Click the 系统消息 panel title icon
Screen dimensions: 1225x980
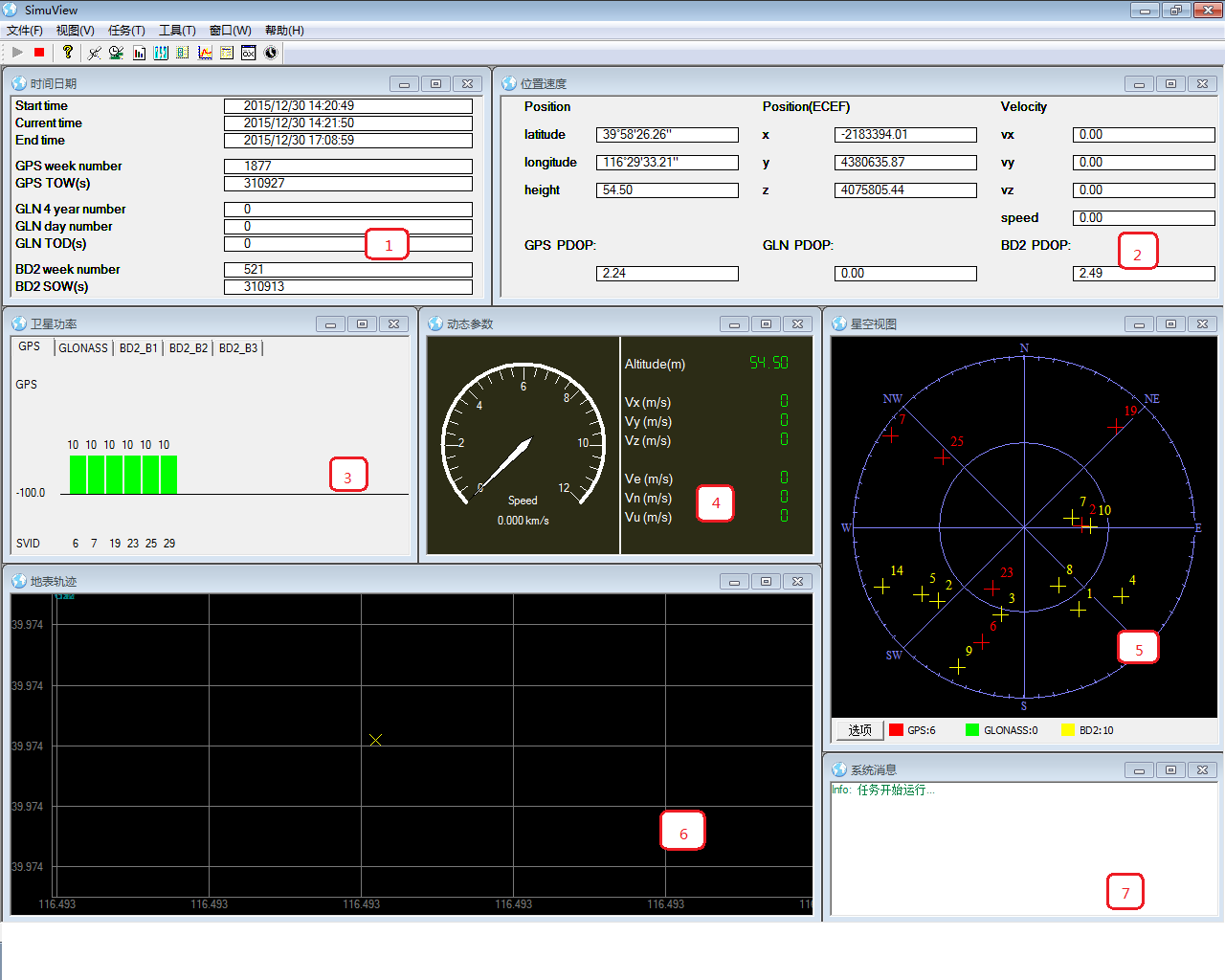(x=839, y=769)
